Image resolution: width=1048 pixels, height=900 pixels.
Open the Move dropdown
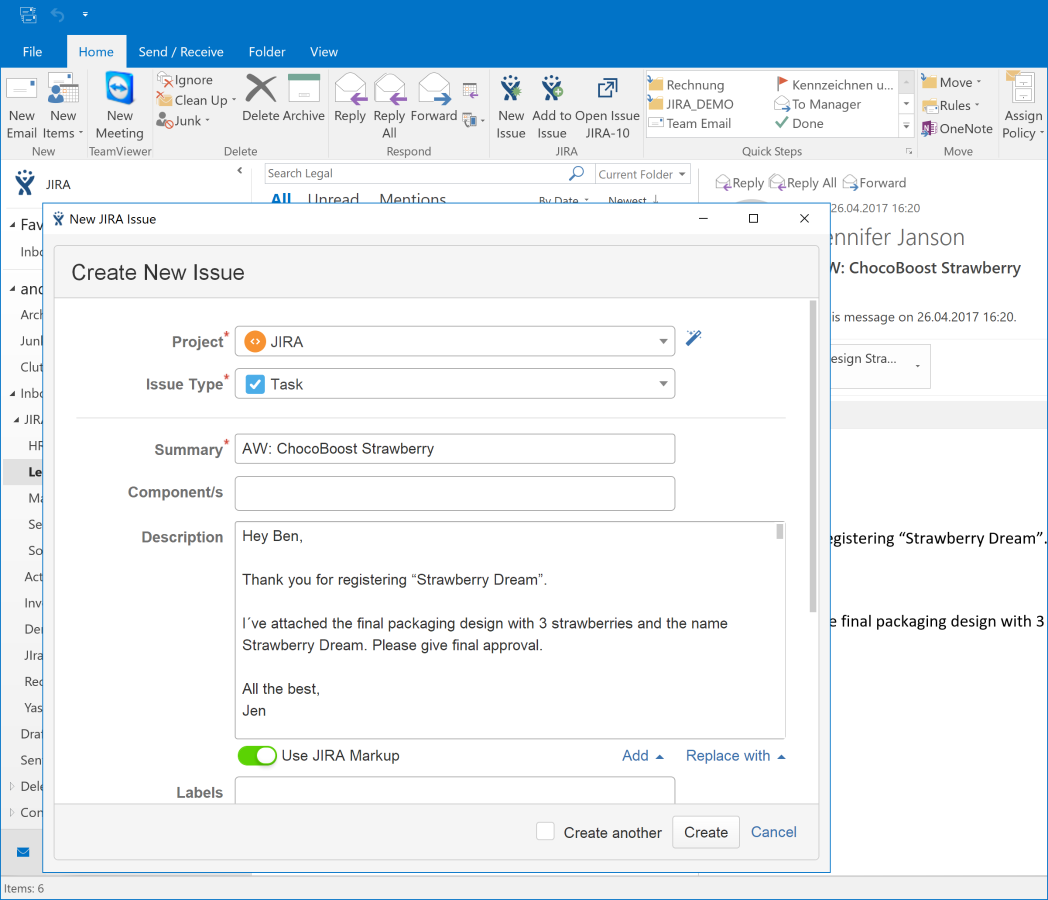(952, 82)
